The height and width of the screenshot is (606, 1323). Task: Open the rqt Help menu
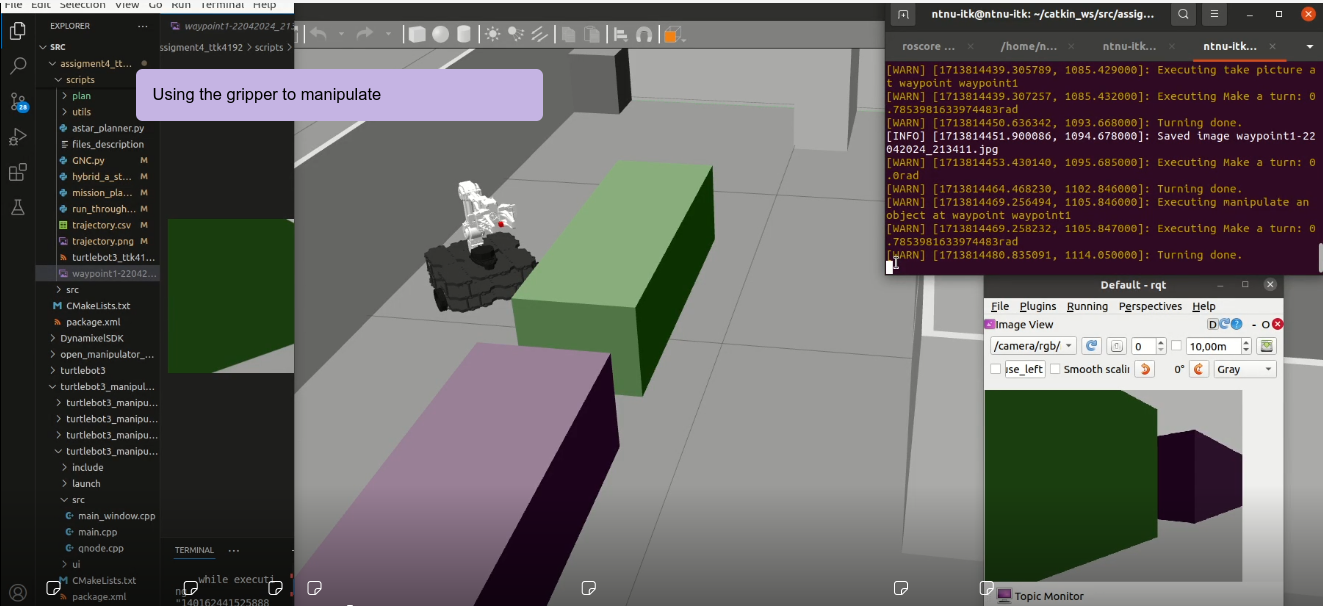(1204, 306)
